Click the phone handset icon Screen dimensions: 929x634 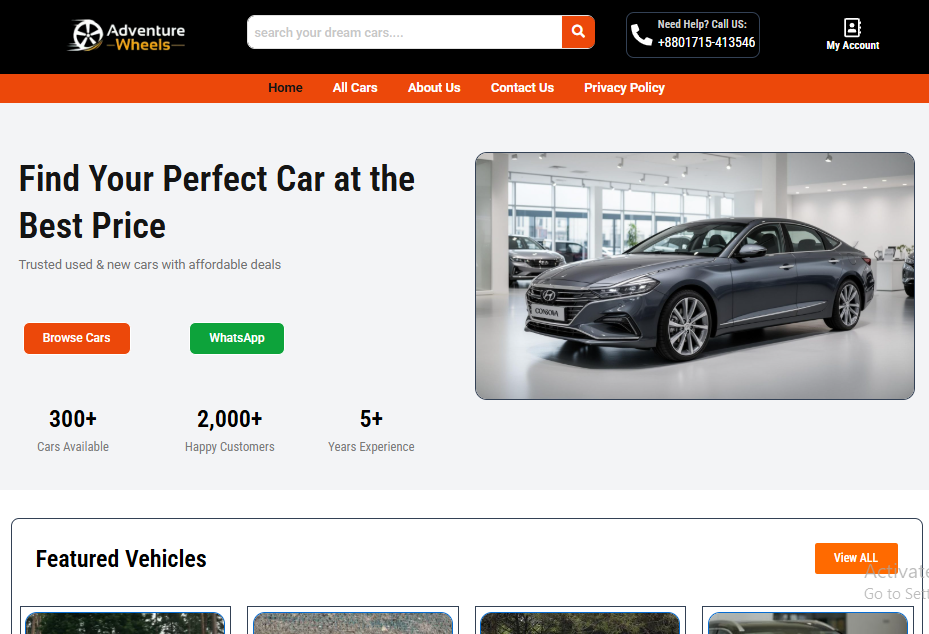[641, 36]
